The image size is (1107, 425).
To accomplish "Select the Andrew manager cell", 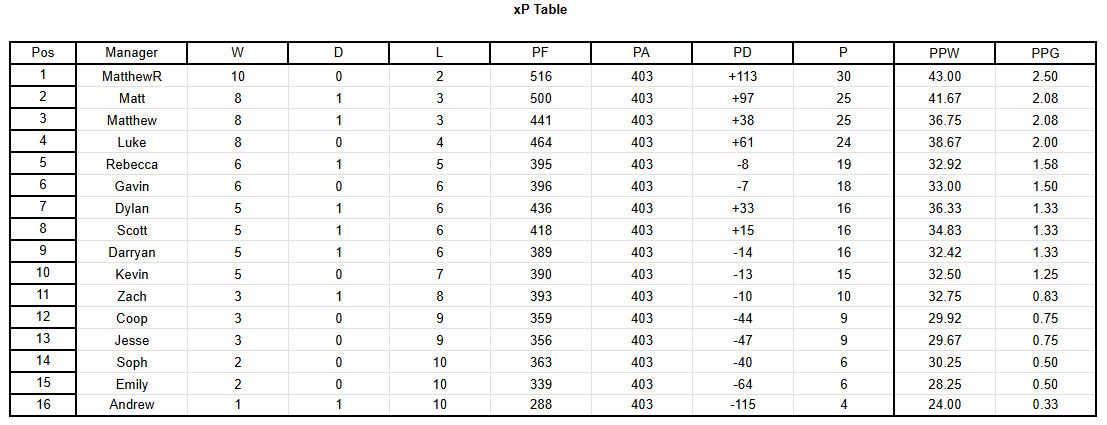I will (x=131, y=405).
